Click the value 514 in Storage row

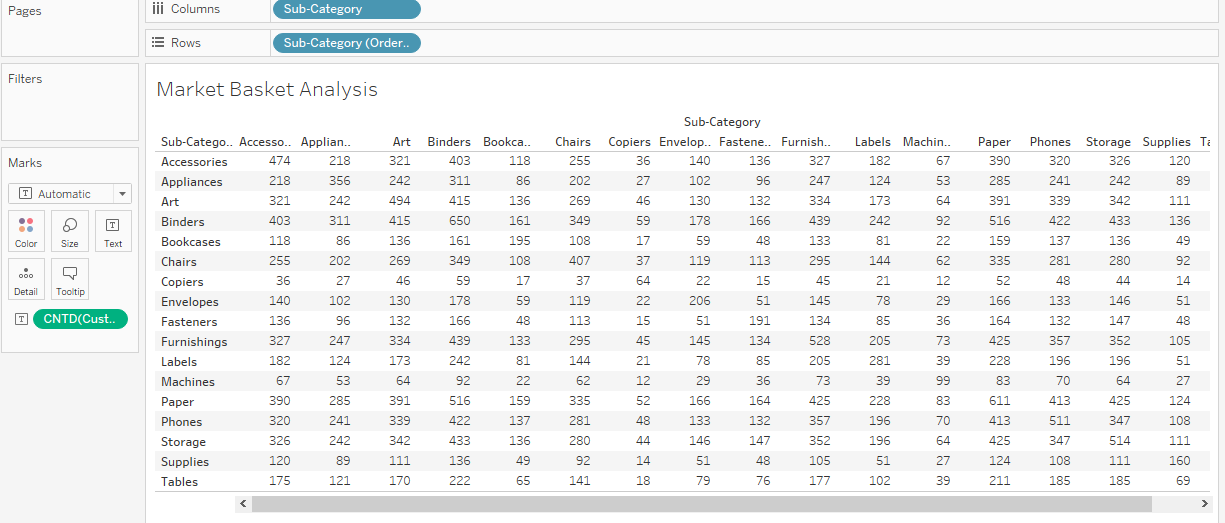(1120, 442)
